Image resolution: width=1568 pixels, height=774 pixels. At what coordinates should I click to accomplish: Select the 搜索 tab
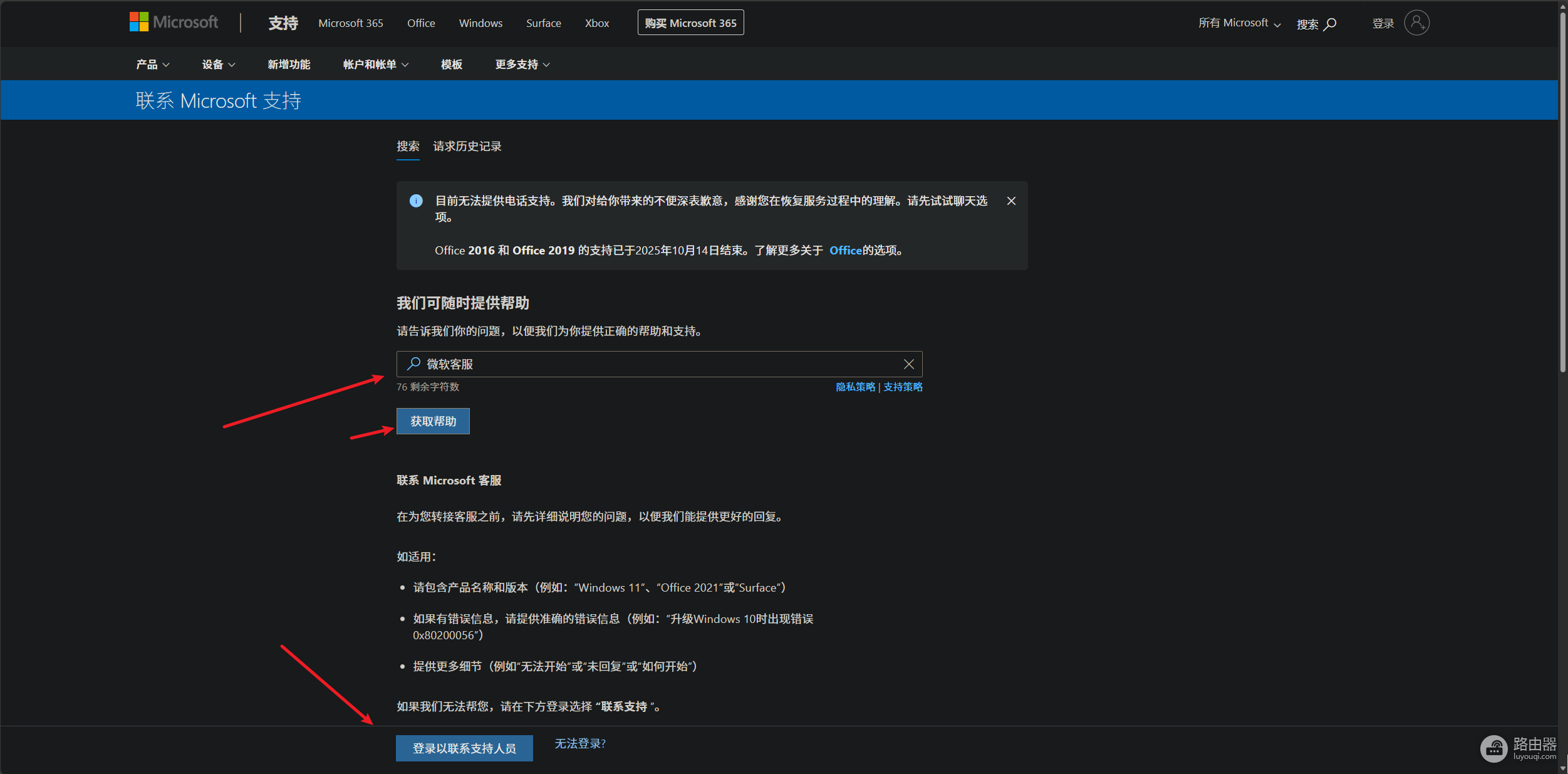coord(408,146)
